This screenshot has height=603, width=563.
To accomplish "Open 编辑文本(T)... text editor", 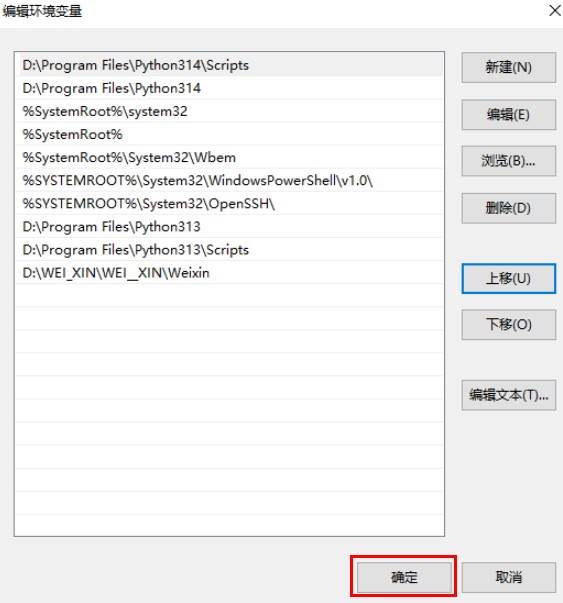I will (508, 395).
